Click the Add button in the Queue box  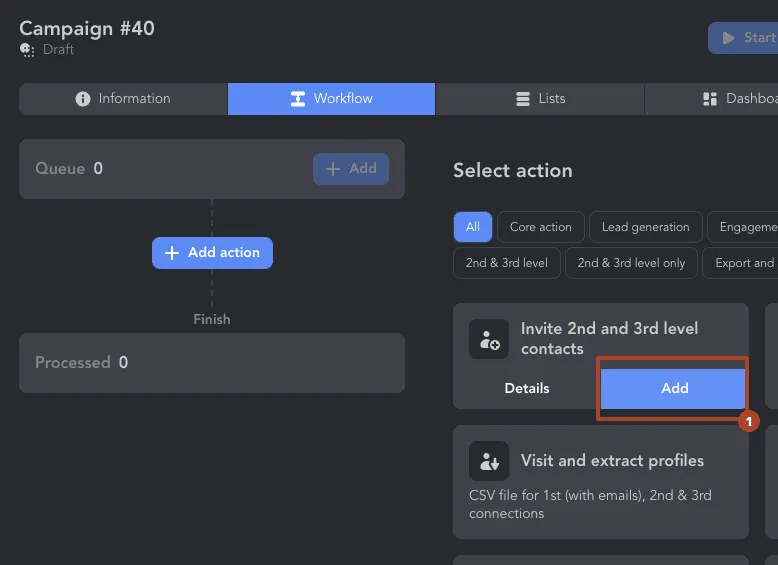coord(351,169)
